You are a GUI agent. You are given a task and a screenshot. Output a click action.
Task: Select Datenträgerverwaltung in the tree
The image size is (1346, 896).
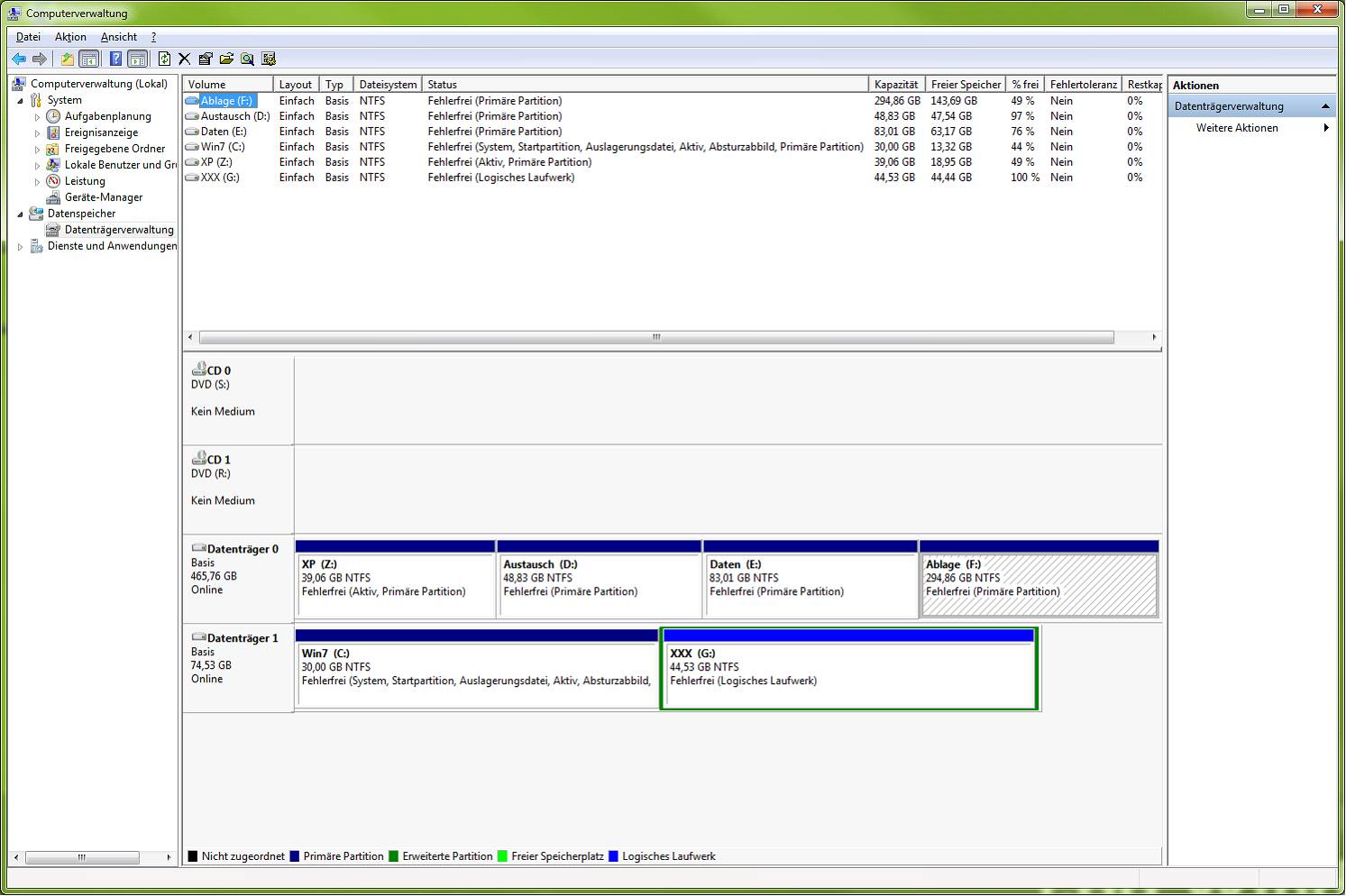(x=119, y=230)
